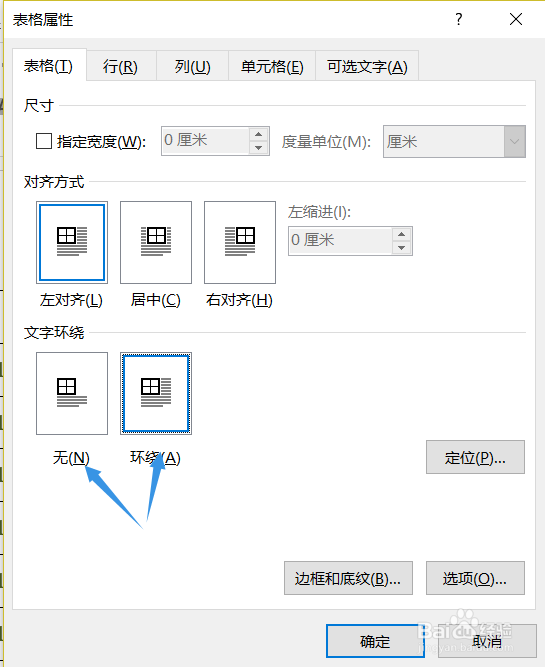The height and width of the screenshot is (667, 545).
Task: Switch to the 行(R) tab
Action: click(121, 67)
